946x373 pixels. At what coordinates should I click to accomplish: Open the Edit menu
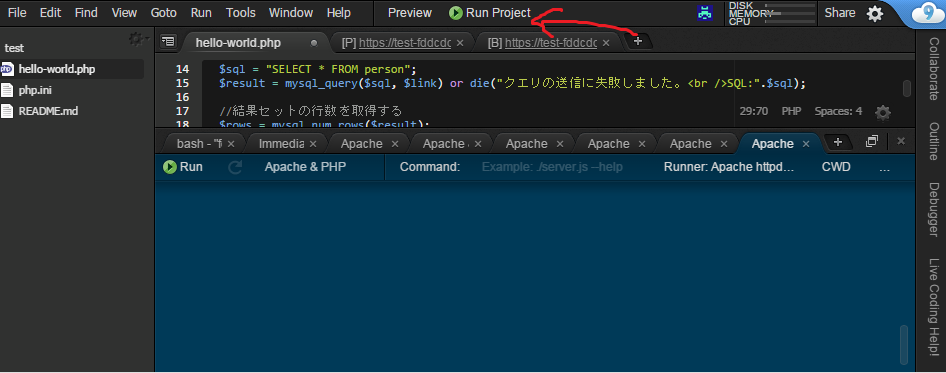coord(50,13)
